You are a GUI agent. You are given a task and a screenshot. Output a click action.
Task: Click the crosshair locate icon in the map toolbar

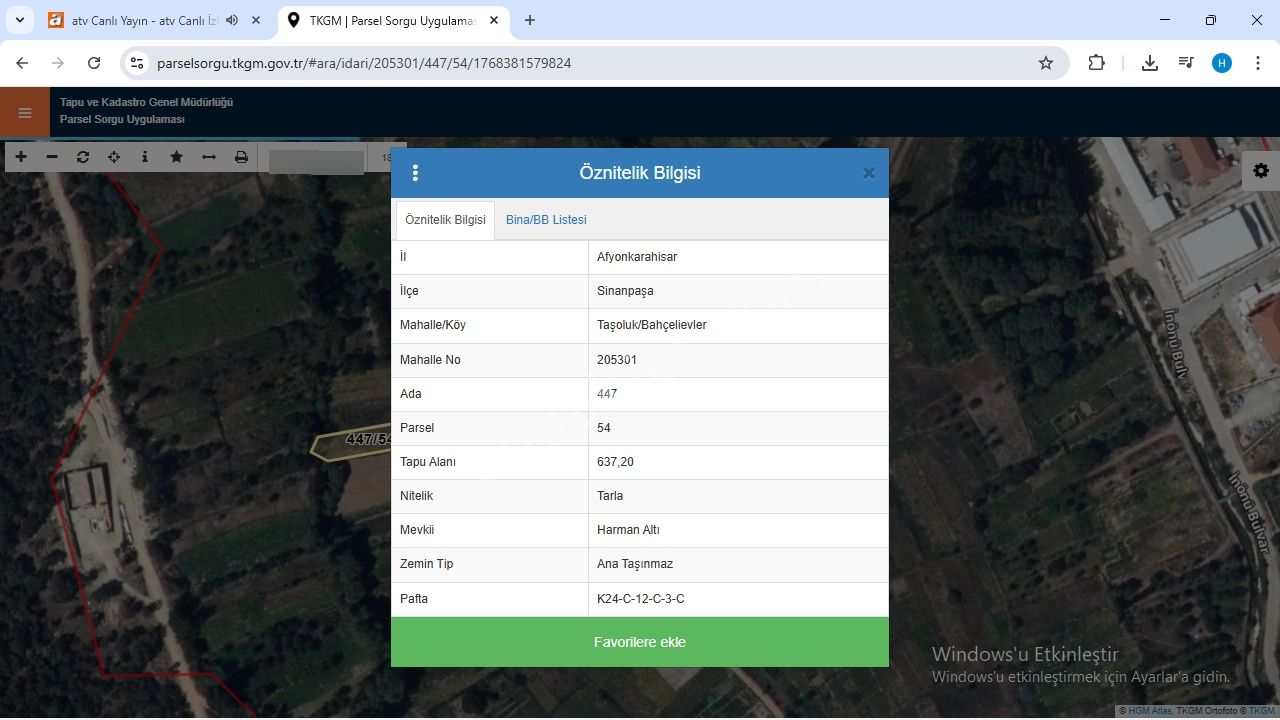coord(114,157)
